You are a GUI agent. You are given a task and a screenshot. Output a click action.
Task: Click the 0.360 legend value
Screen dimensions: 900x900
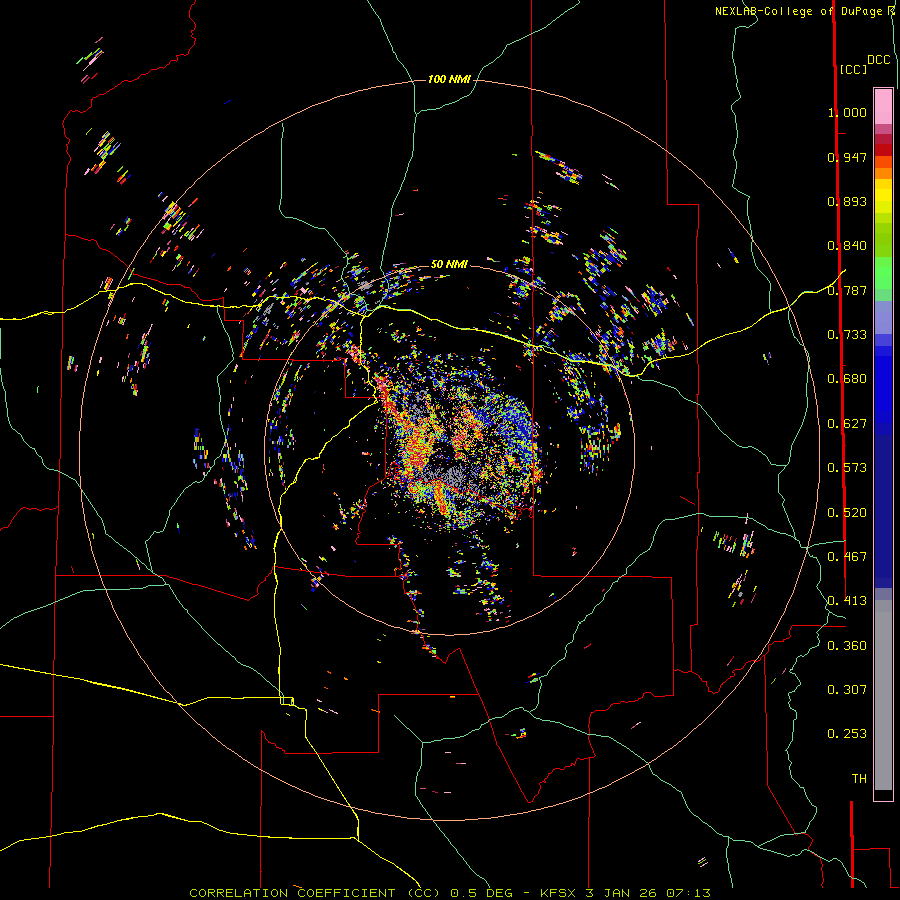click(847, 646)
